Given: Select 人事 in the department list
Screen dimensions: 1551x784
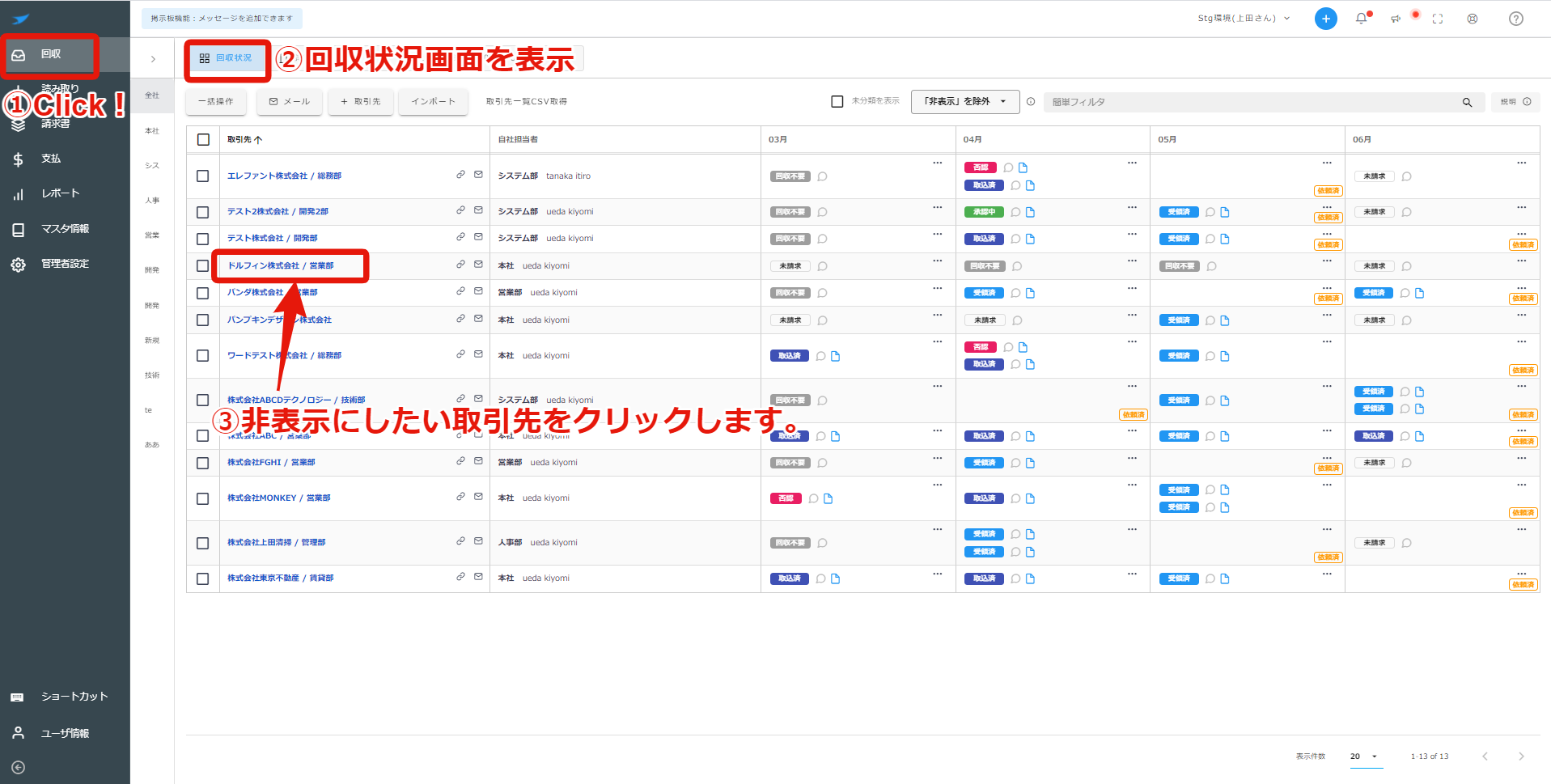Looking at the screenshot, I should point(152,201).
